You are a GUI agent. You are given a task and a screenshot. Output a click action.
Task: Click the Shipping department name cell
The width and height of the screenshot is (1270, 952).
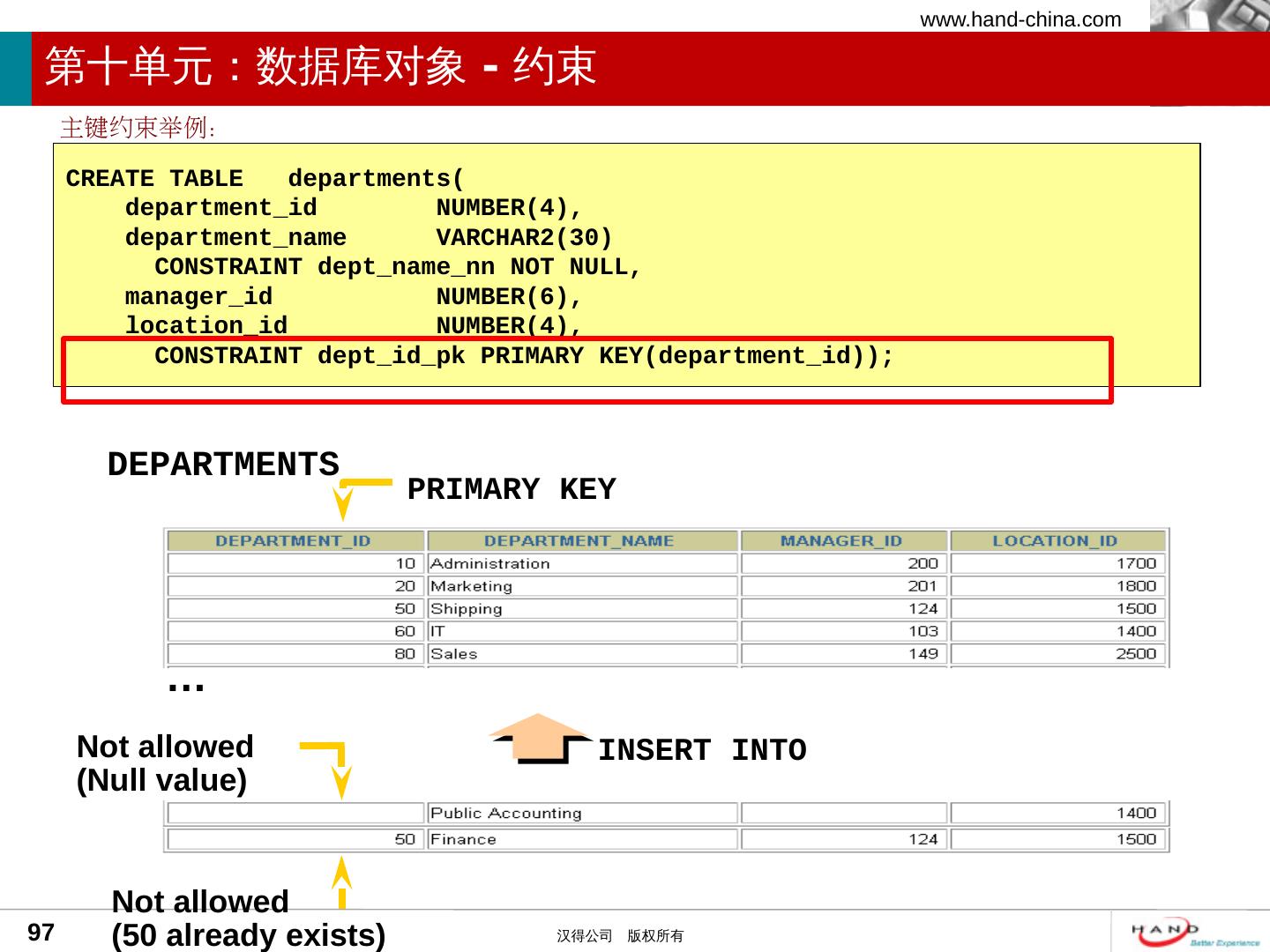pyautogui.click(x=582, y=608)
